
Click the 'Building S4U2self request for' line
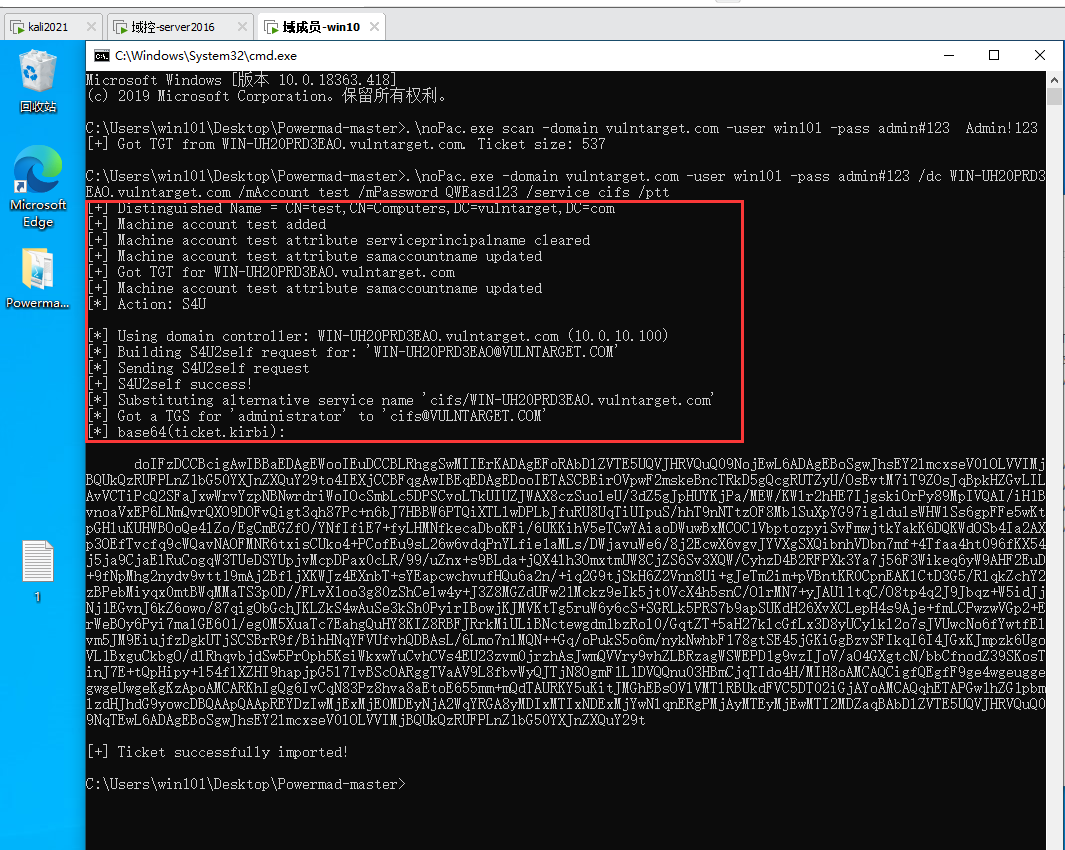(x=352, y=352)
